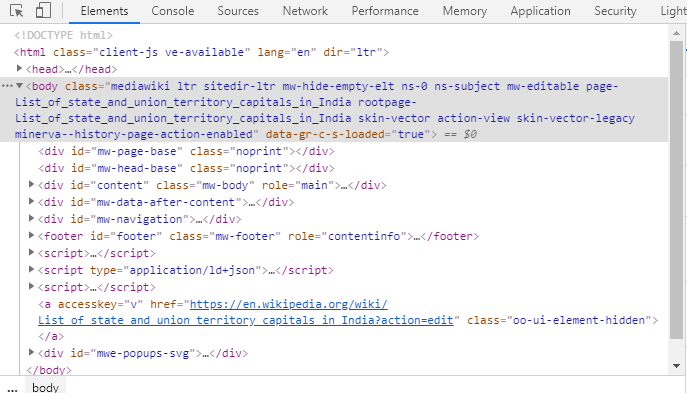The image size is (687, 393).
Task: Activate the inspect element picker icon
Action: 17,11
